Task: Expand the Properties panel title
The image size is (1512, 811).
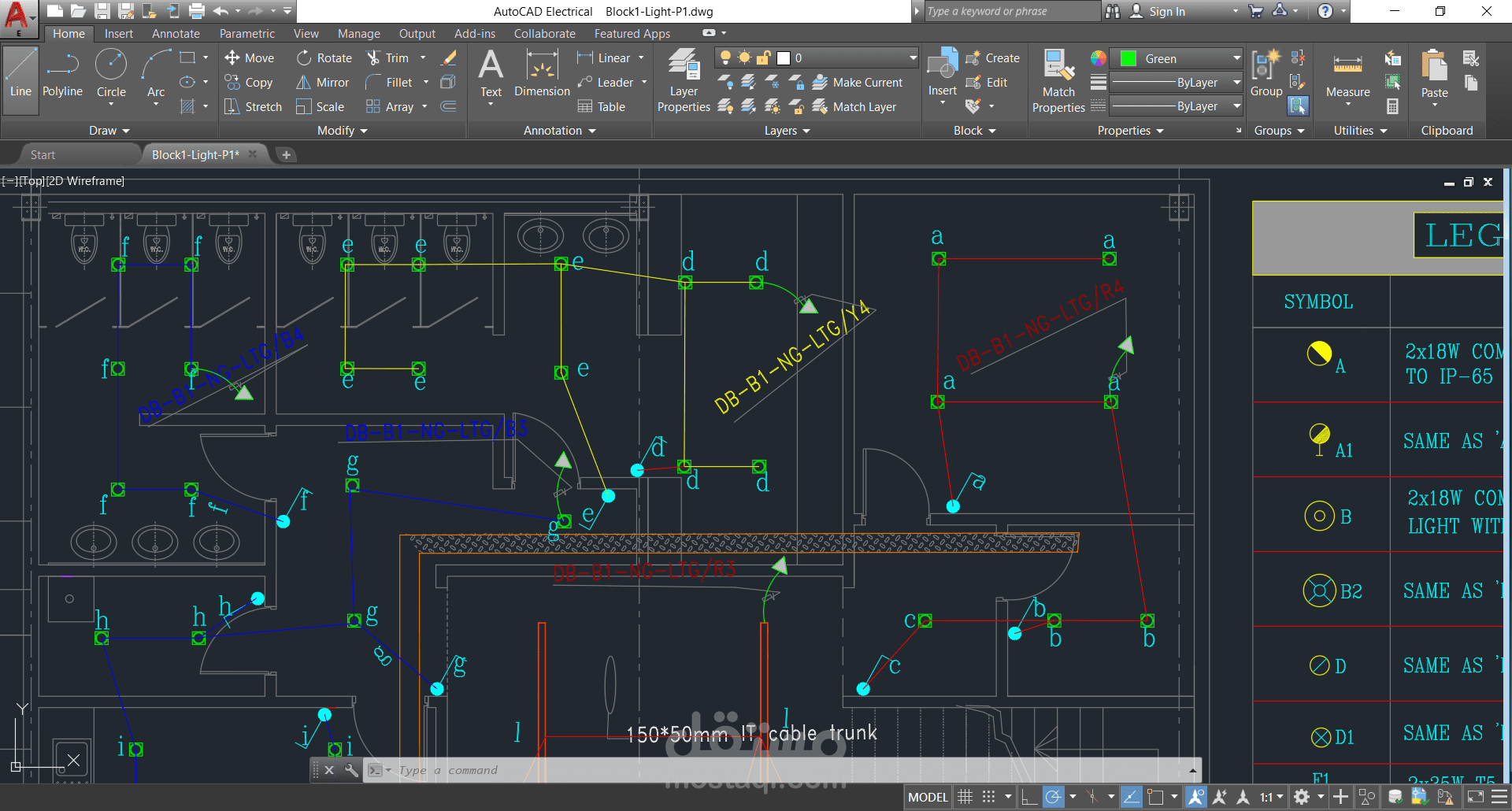Action: click(x=1130, y=131)
